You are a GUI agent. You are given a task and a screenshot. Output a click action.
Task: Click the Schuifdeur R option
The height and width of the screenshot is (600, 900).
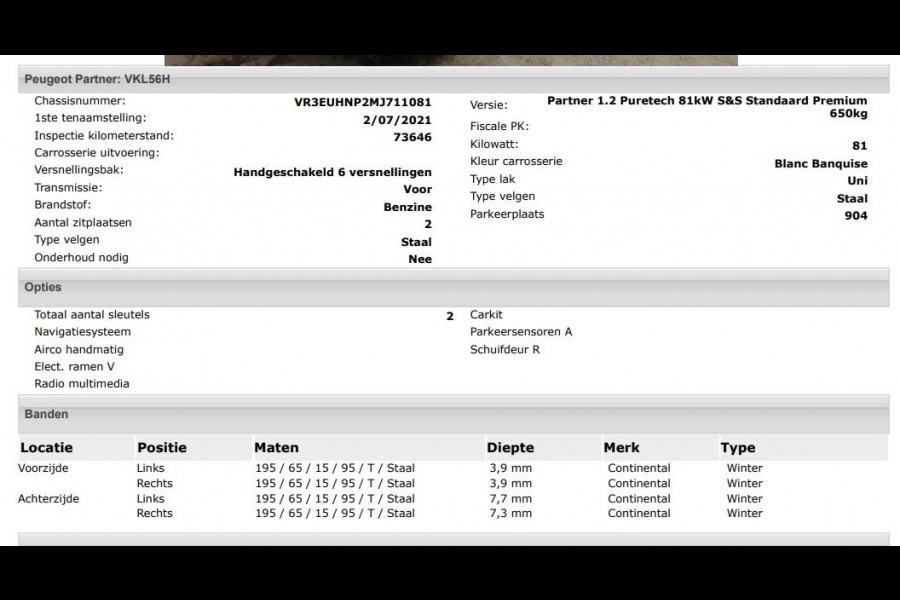click(505, 350)
